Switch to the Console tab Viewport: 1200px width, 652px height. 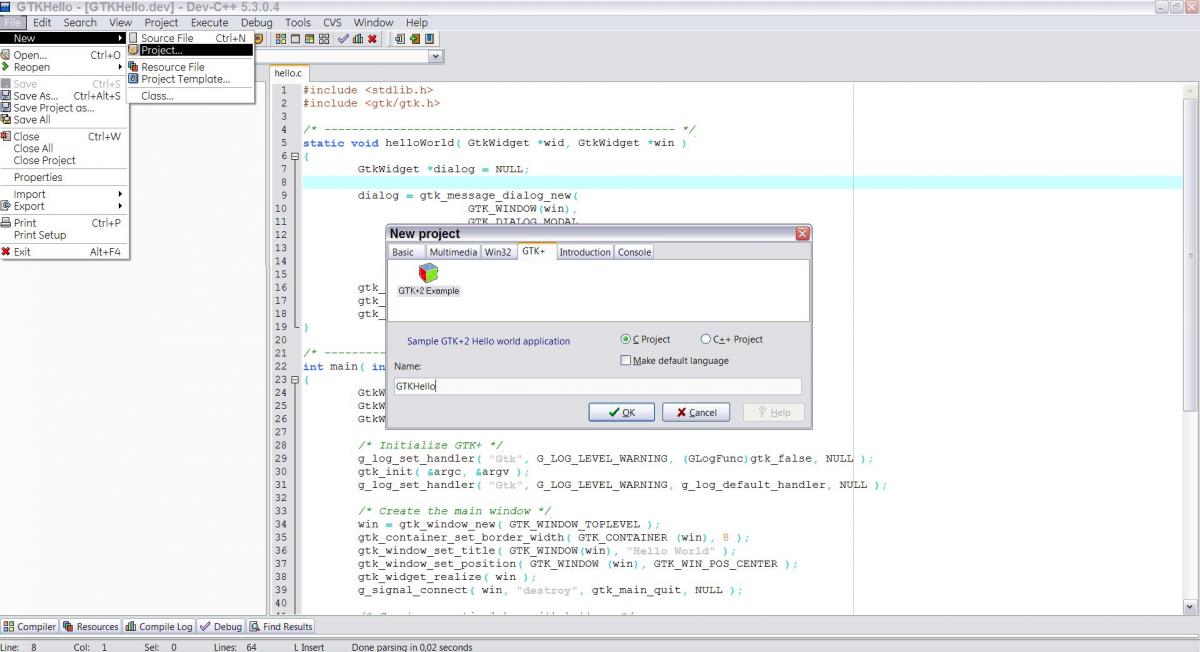(x=634, y=252)
